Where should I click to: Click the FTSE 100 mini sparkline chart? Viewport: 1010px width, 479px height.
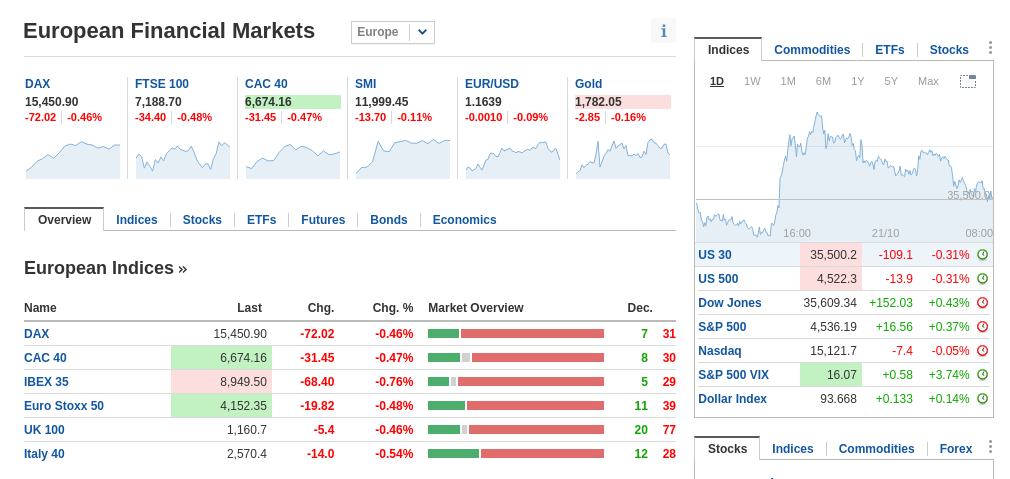[183, 160]
